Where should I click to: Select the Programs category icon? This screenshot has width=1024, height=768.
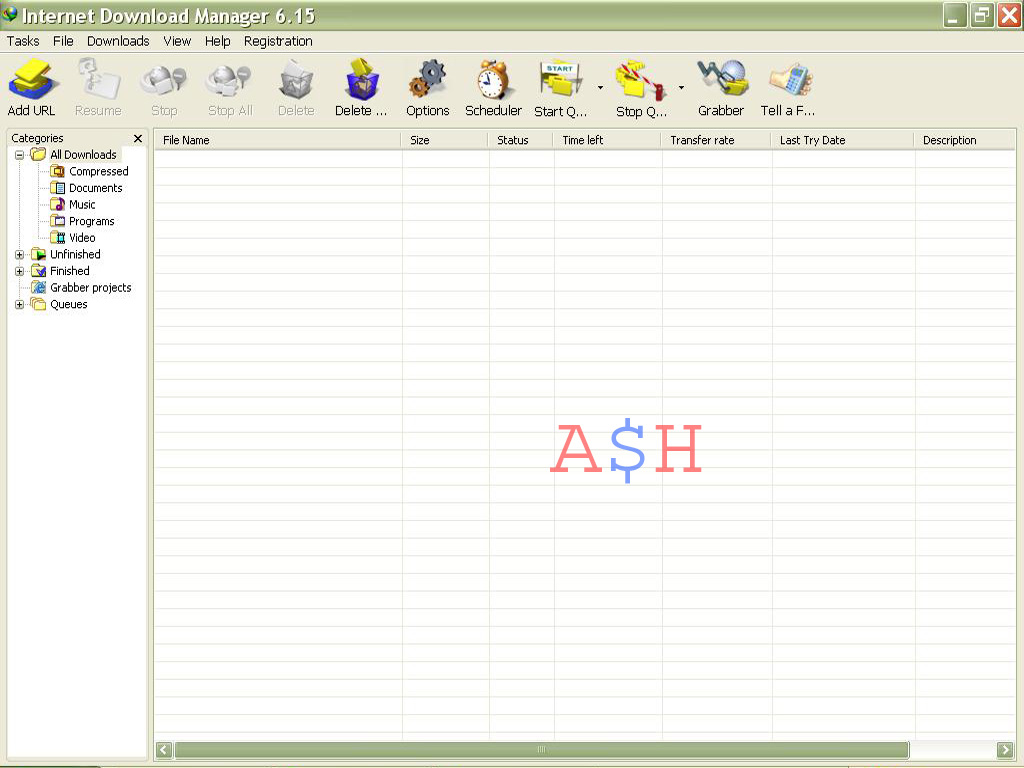point(57,221)
